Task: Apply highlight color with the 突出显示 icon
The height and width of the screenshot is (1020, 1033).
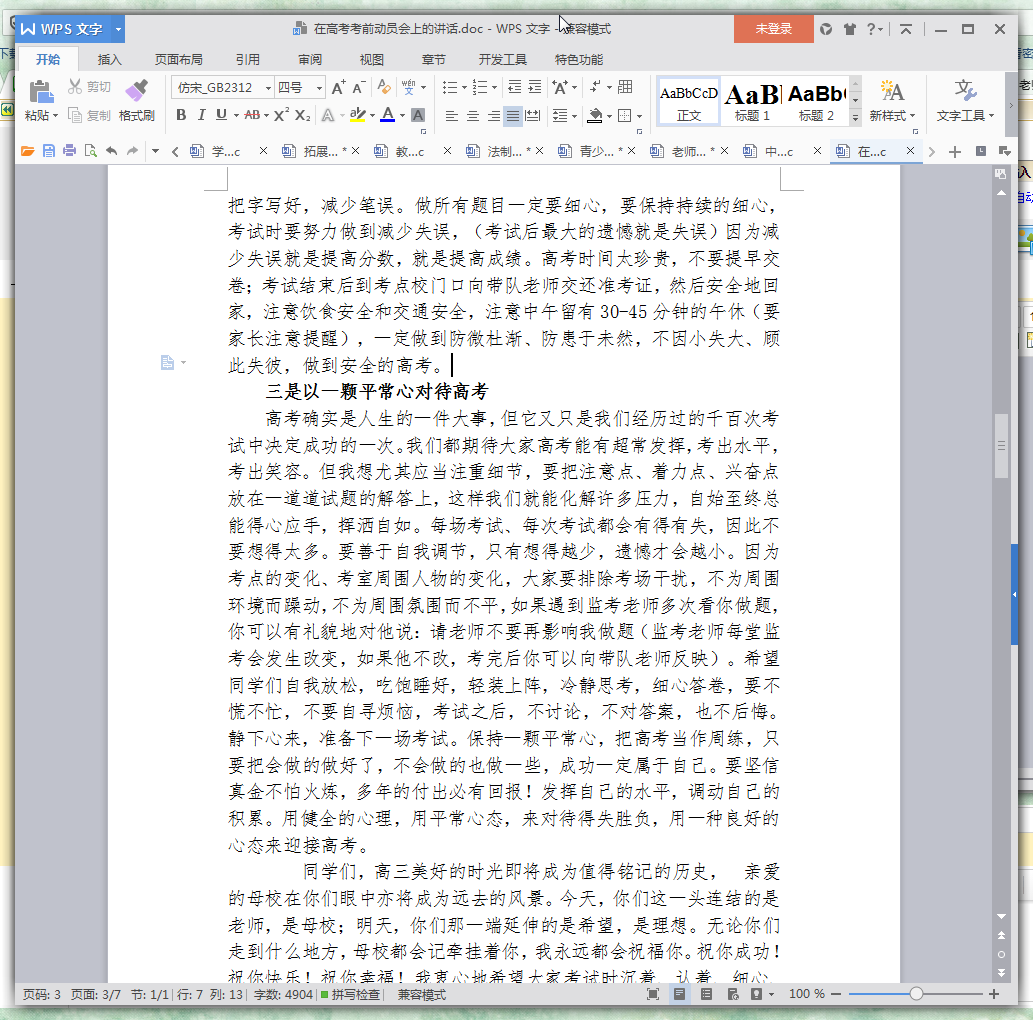Action: pyautogui.click(x=358, y=115)
